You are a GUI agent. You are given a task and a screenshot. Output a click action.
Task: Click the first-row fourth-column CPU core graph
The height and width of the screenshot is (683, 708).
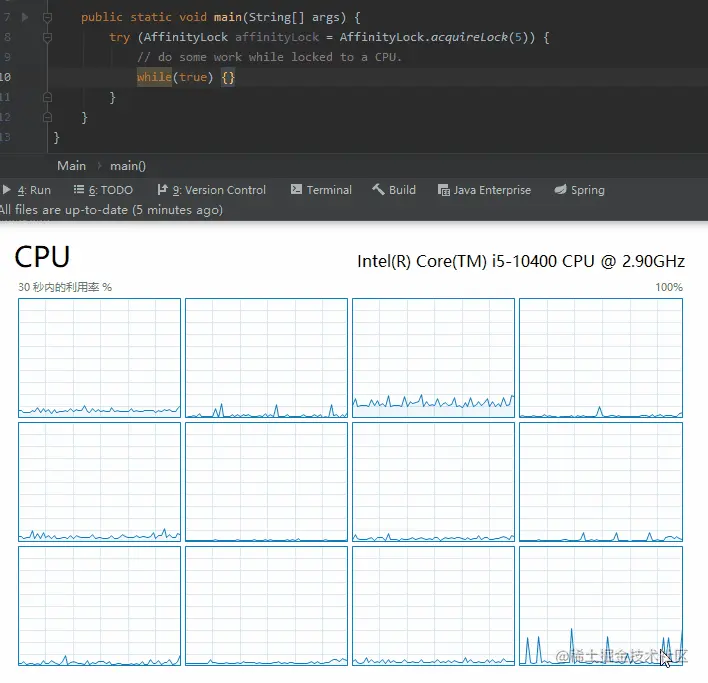coord(601,358)
